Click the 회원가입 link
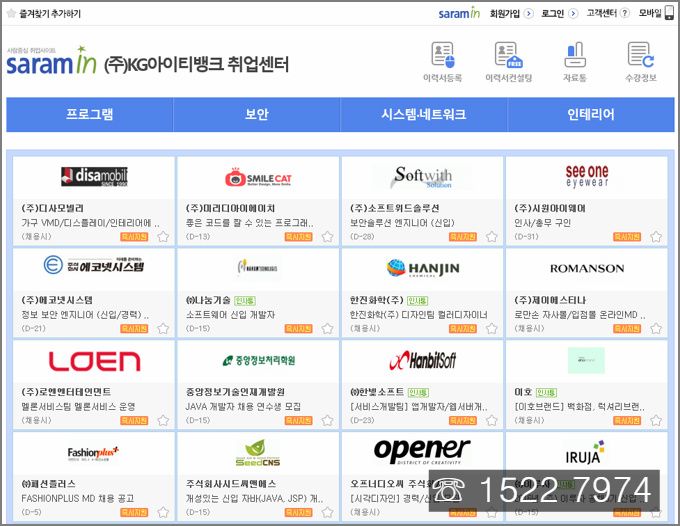Screen dimensions: 680x526 (505, 13)
